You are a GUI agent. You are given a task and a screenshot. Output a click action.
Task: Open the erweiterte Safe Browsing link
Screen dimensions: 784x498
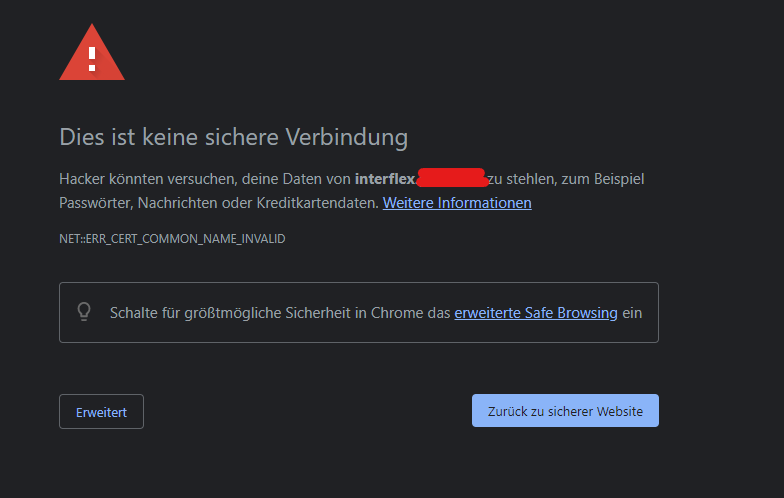(x=536, y=313)
